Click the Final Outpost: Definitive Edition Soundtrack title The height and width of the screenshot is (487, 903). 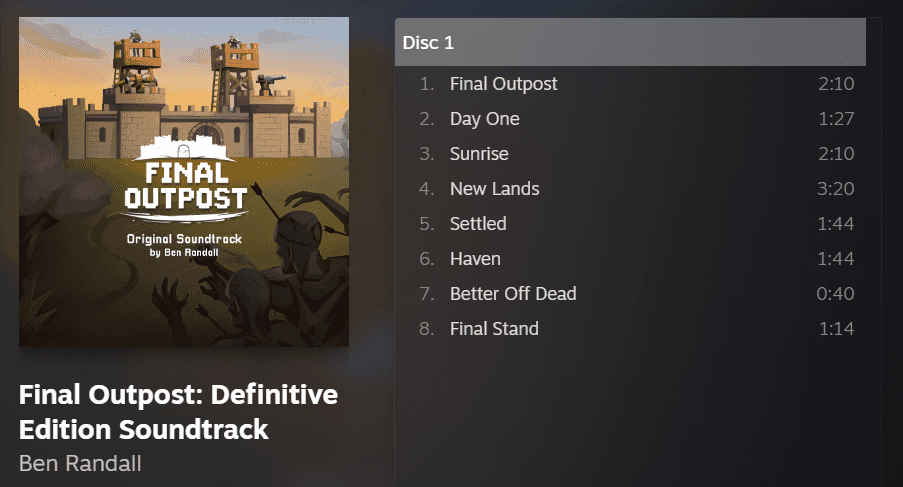(x=179, y=412)
